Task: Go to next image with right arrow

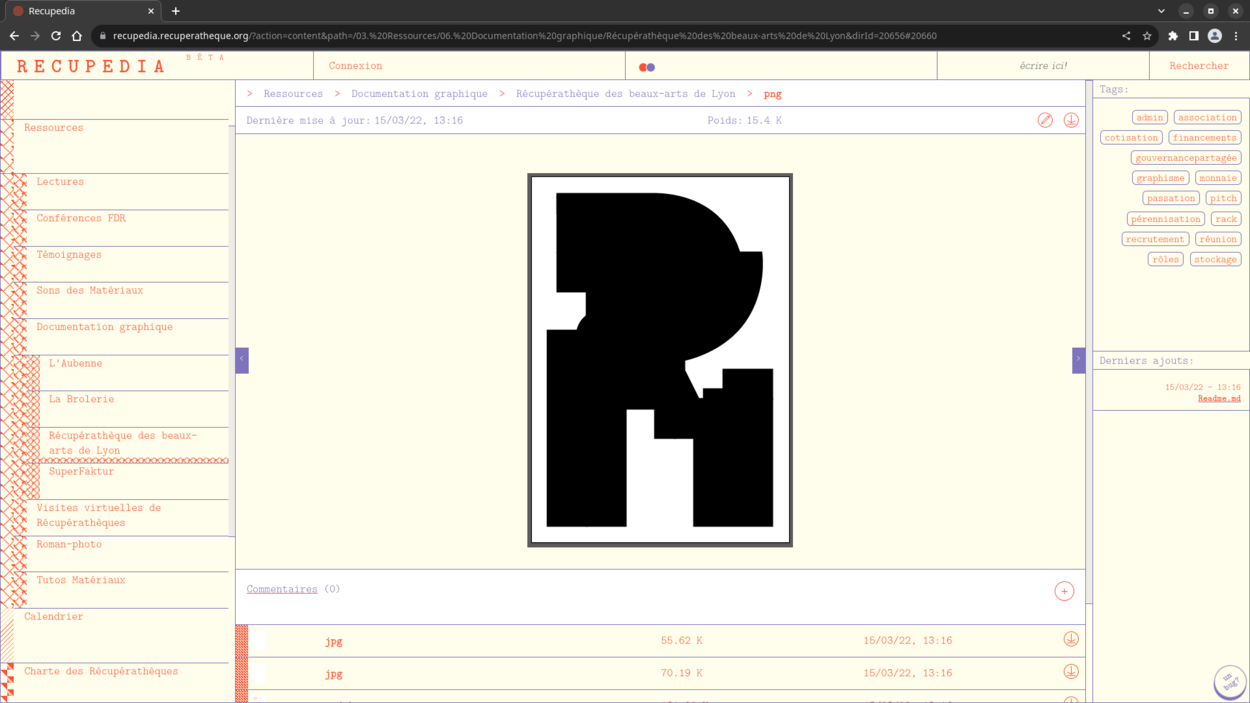Action: (1078, 360)
